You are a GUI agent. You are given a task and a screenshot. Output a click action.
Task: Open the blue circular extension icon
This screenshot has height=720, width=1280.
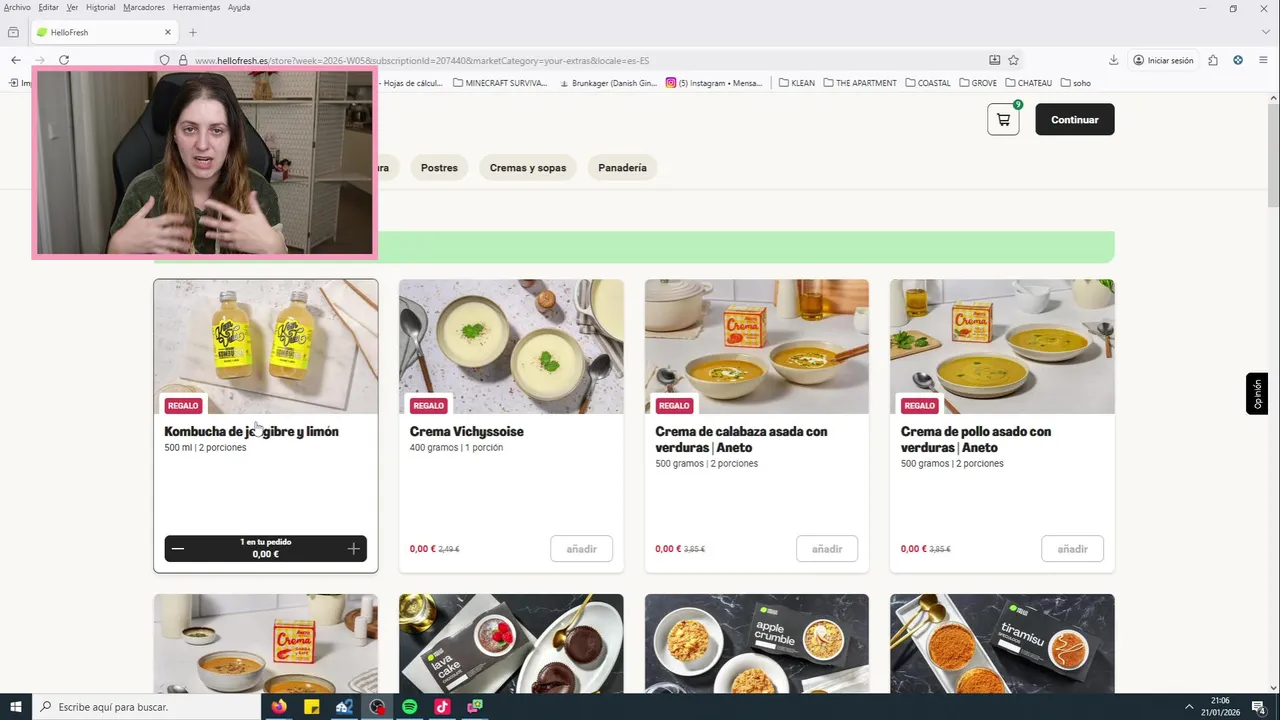pos(1238,60)
